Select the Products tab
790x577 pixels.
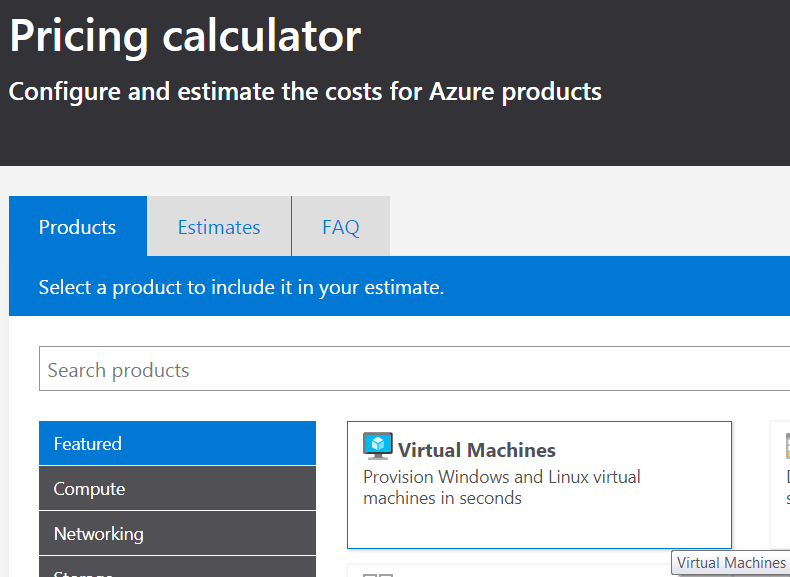coord(78,227)
